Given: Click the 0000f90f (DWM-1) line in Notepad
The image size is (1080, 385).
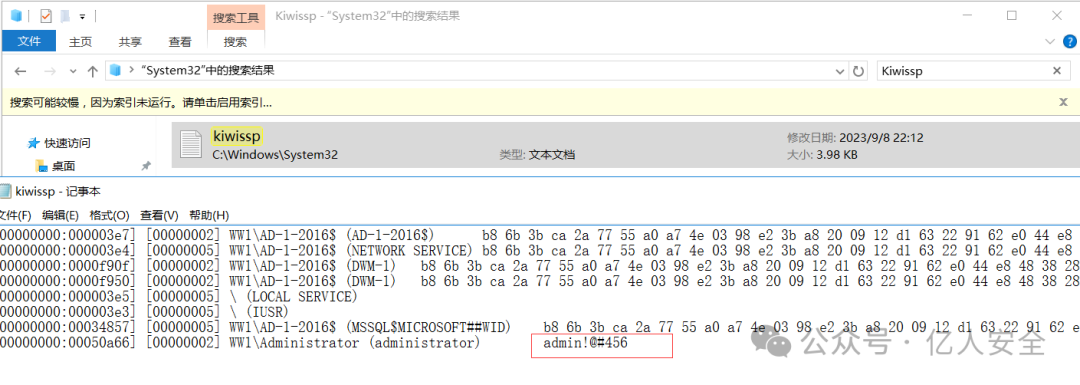Looking at the screenshot, I should (x=540, y=265).
